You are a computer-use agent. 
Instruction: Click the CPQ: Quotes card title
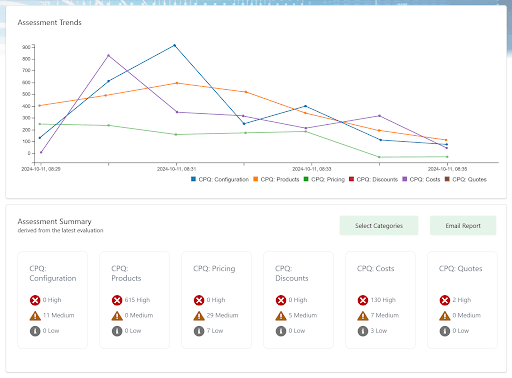click(461, 269)
